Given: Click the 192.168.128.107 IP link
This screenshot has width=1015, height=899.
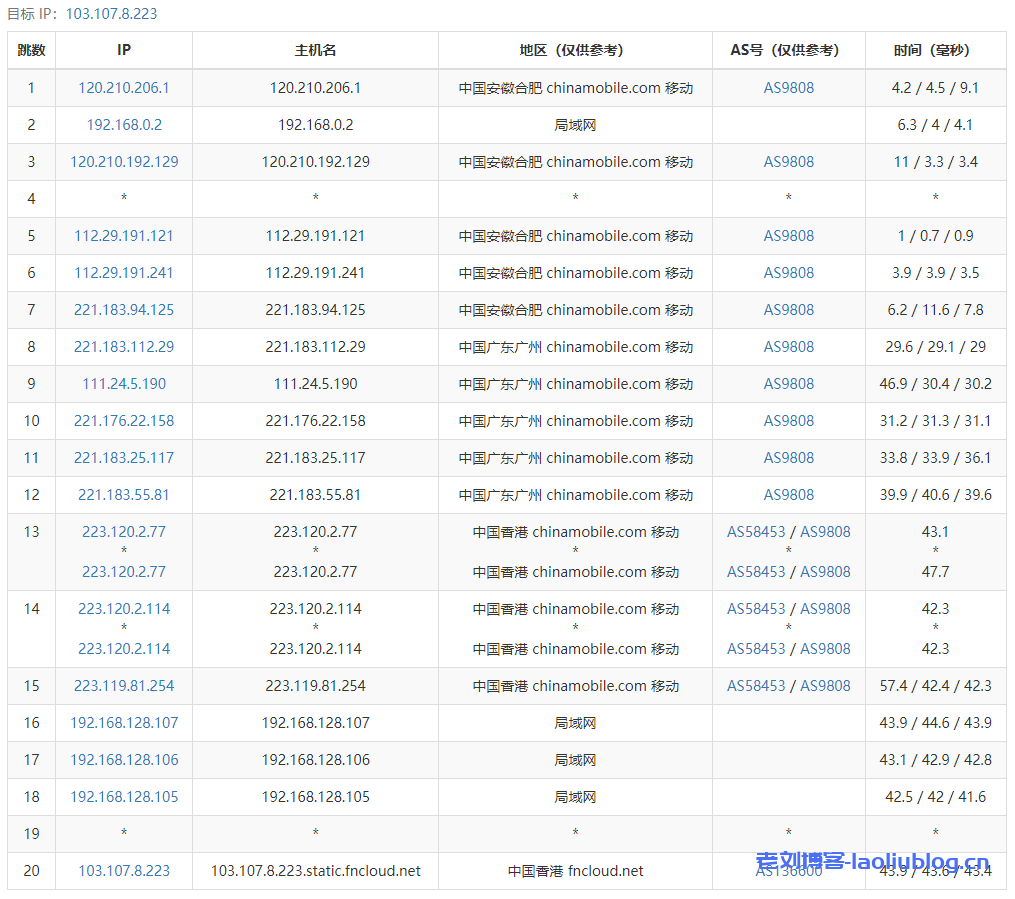Looking at the screenshot, I should [124, 723].
